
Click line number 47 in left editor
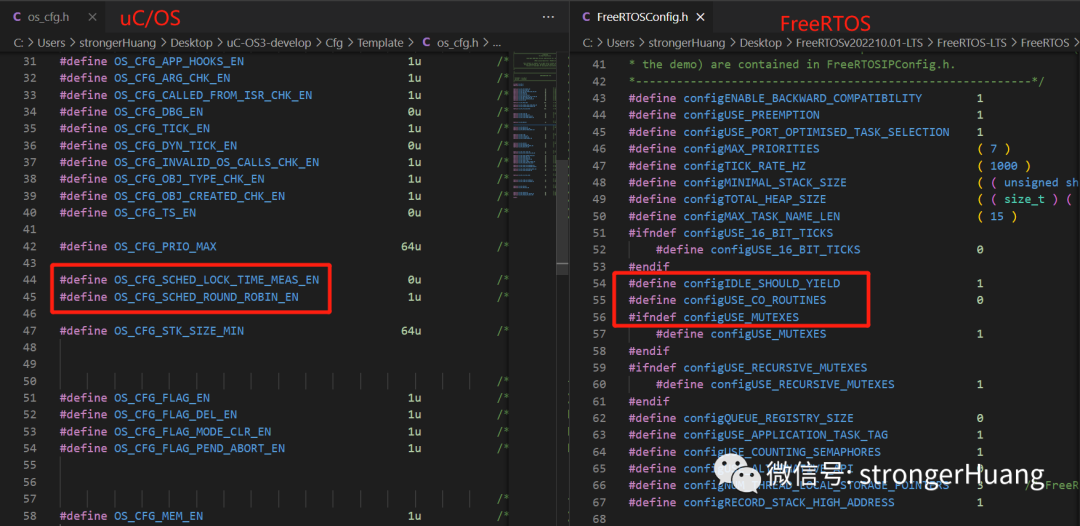(x=30, y=331)
